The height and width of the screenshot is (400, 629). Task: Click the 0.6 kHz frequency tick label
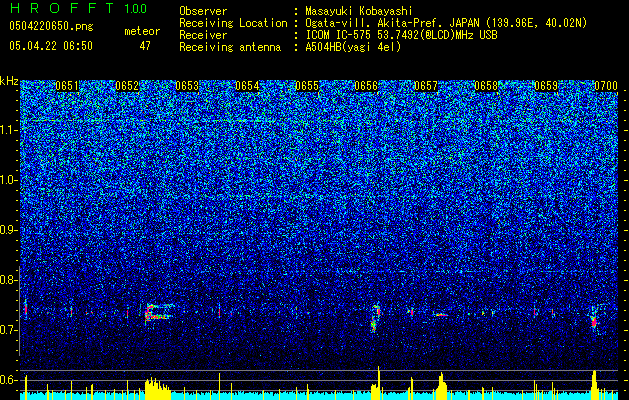[7, 380]
